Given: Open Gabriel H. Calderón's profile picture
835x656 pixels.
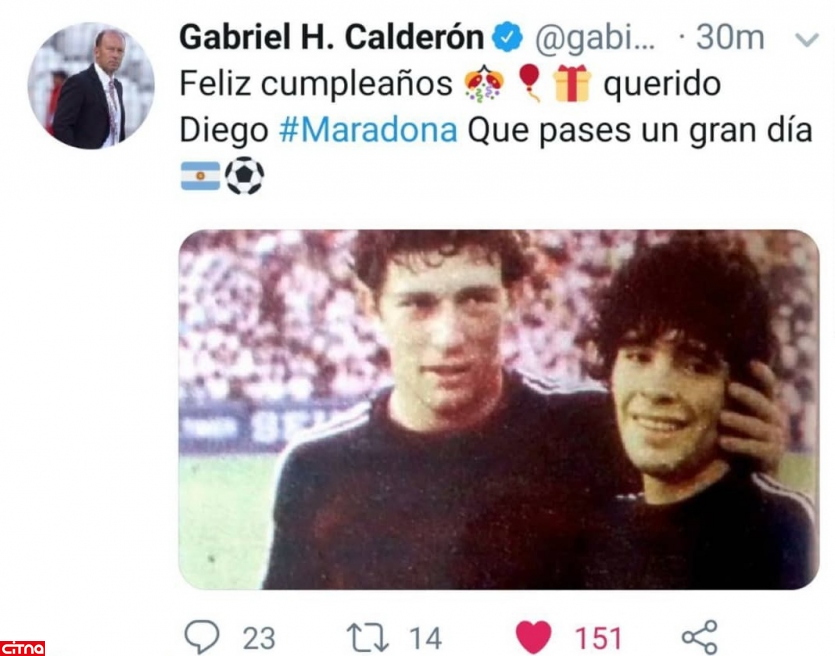Looking at the screenshot, I should [x=91, y=85].
